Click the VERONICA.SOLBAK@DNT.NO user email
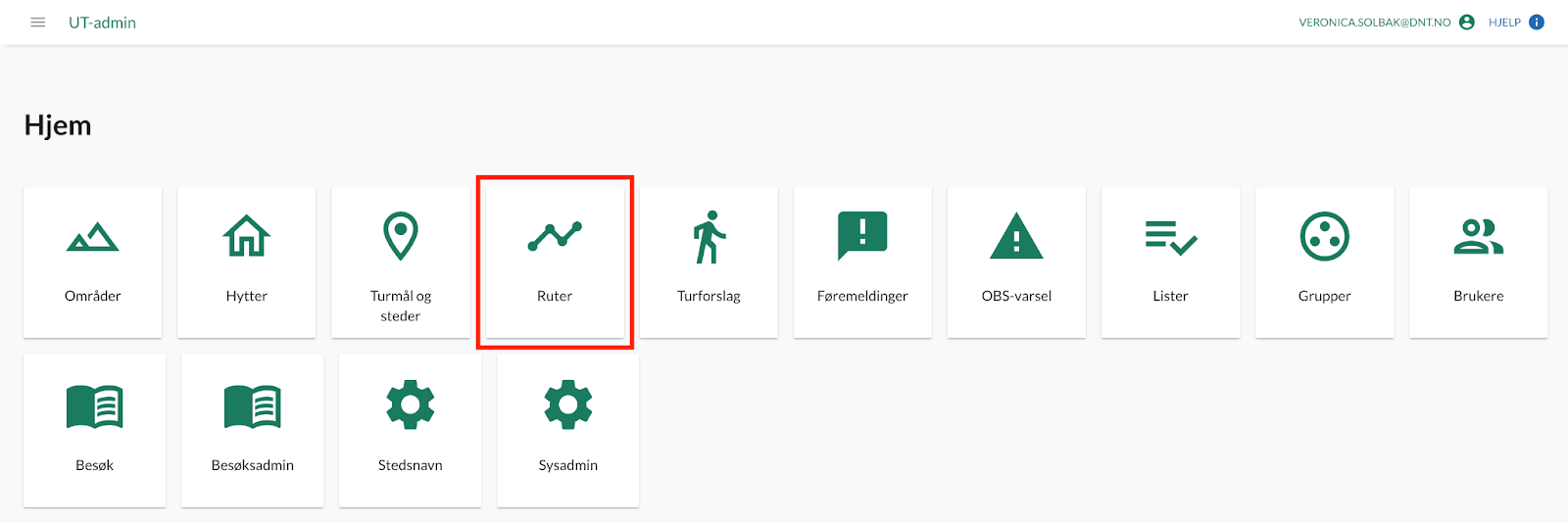Image resolution: width=1568 pixels, height=523 pixels. (x=1375, y=23)
